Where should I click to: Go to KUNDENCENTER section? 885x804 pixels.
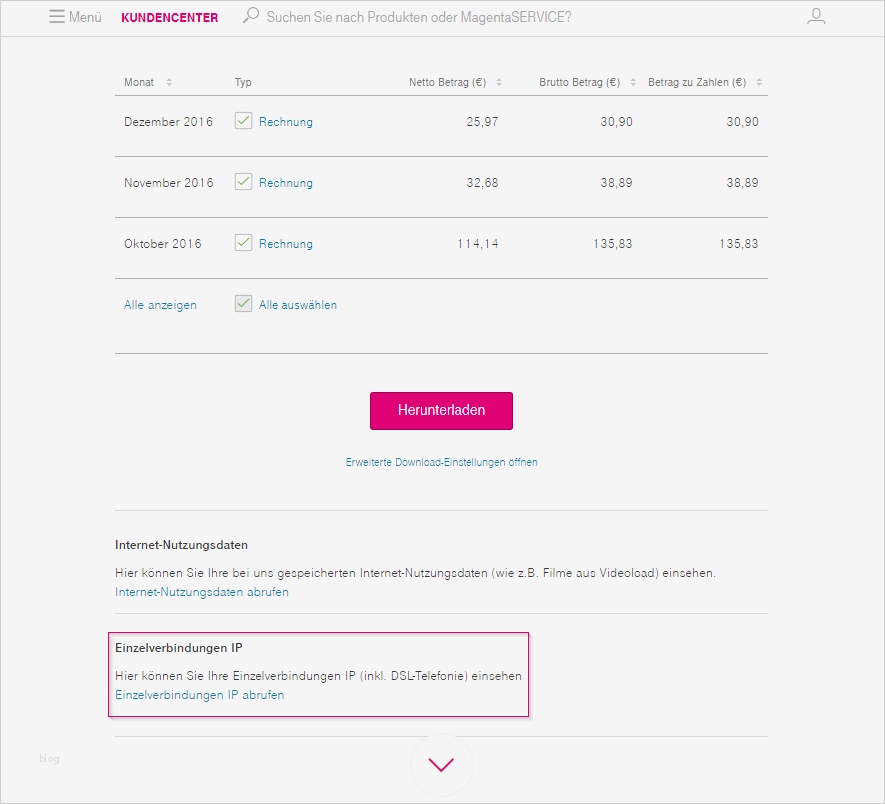click(169, 17)
